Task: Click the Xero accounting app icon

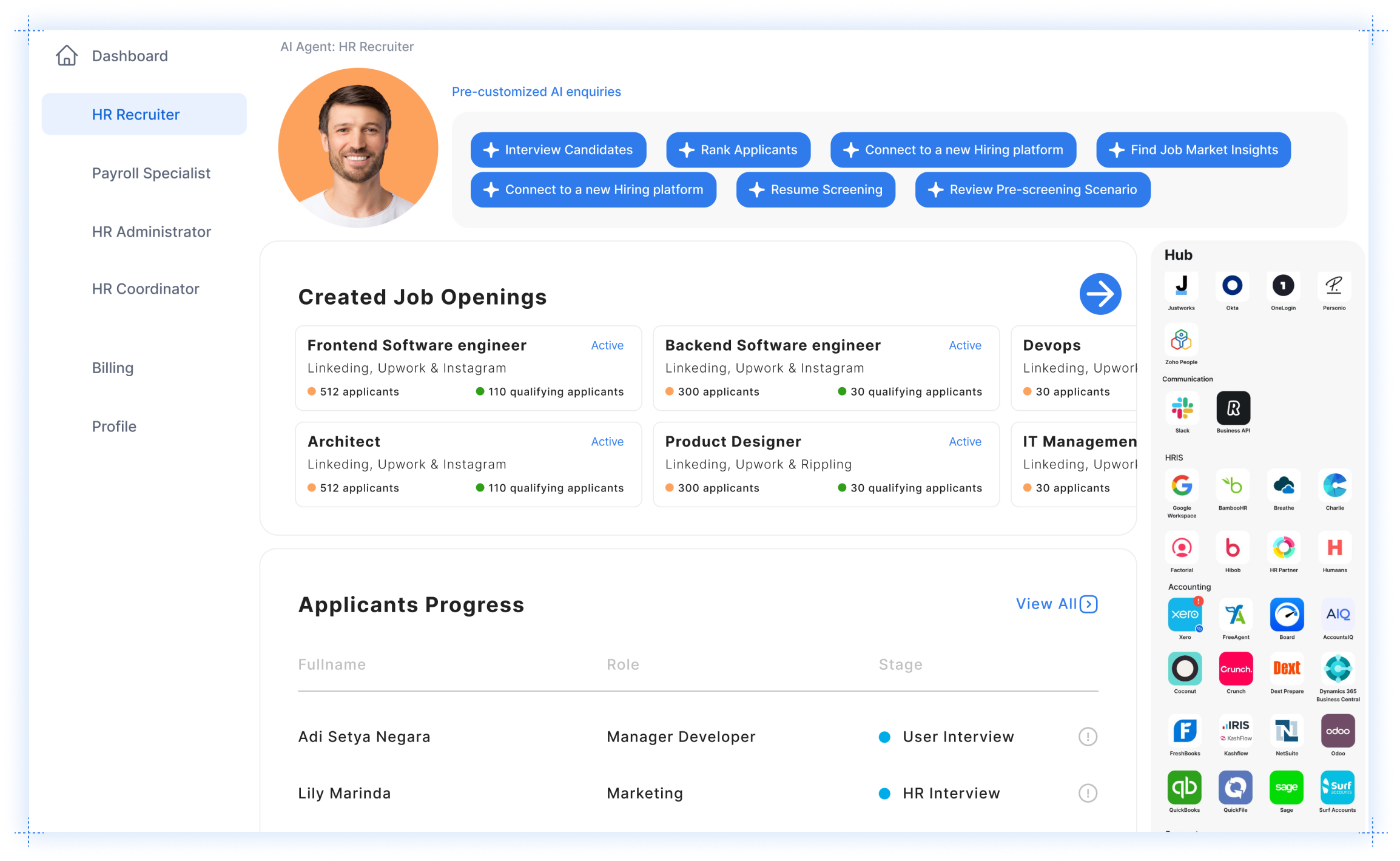Action: coord(1185,615)
